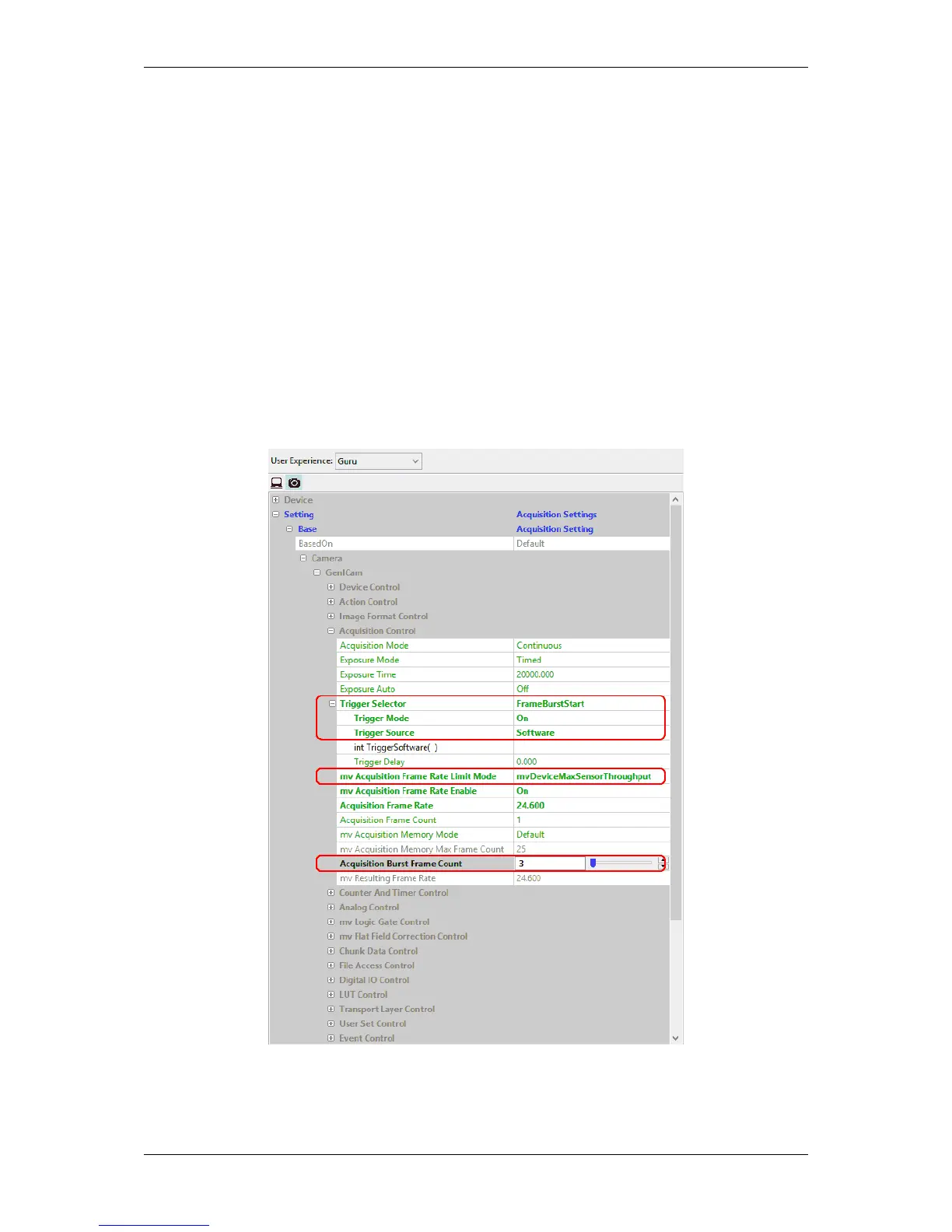This screenshot has height=1232, width=952.
Task: Select the Acquisition Frame Rate label
Action: tap(387, 806)
